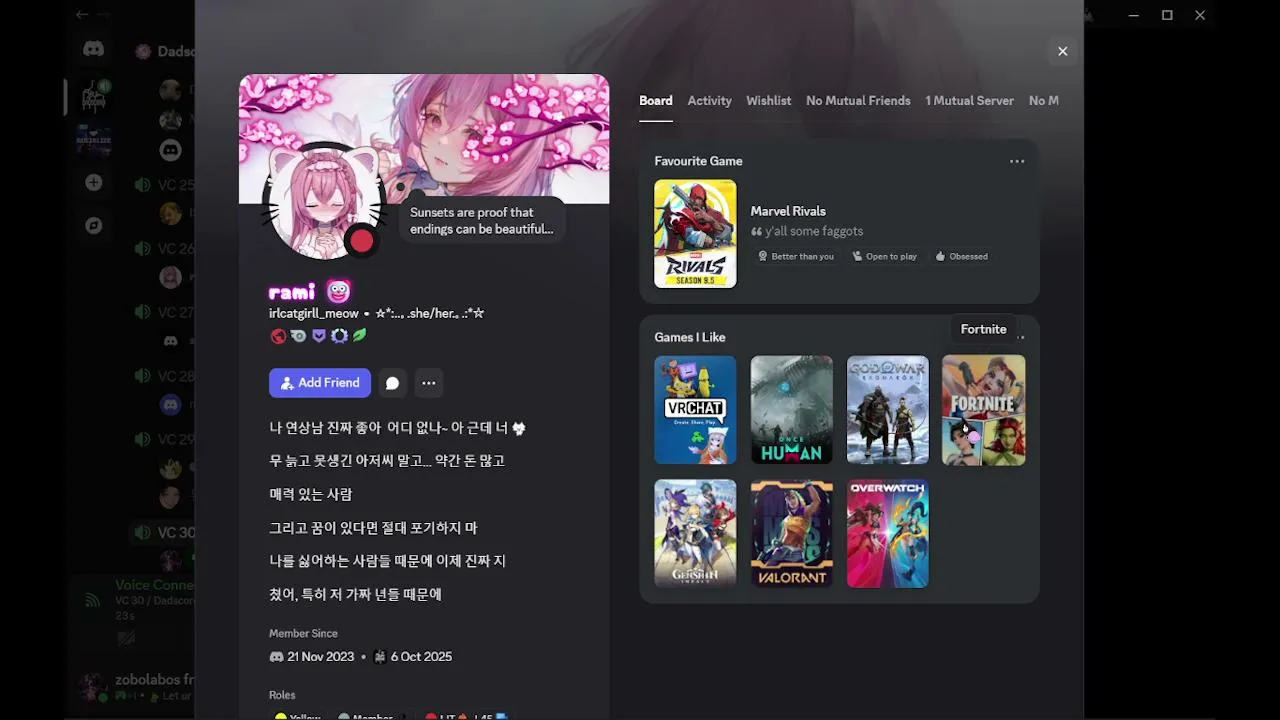Join voice channel VC 28 in background
The image size is (1280, 720).
tap(165, 376)
